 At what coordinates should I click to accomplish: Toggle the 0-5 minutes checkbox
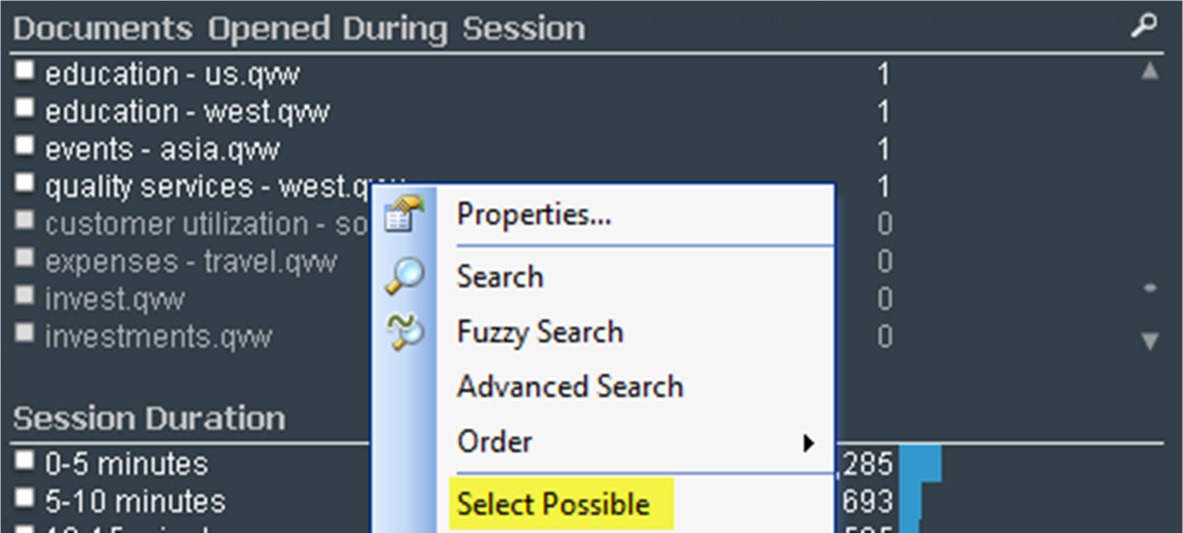(x=26, y=459)
